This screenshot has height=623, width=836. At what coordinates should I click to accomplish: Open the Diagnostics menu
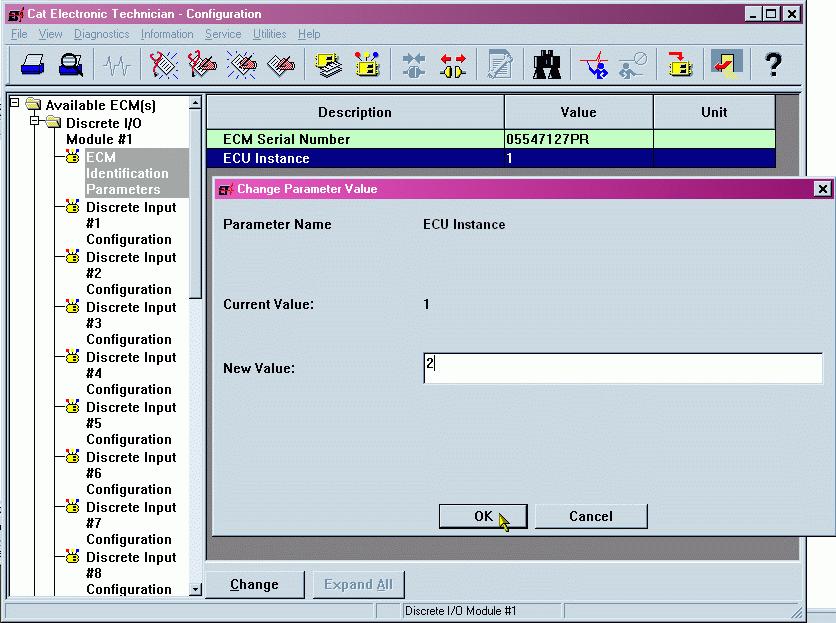102,34
